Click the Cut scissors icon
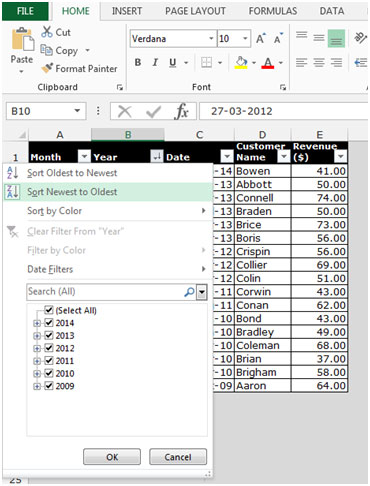The image size is (370, 486). (47, 32)
